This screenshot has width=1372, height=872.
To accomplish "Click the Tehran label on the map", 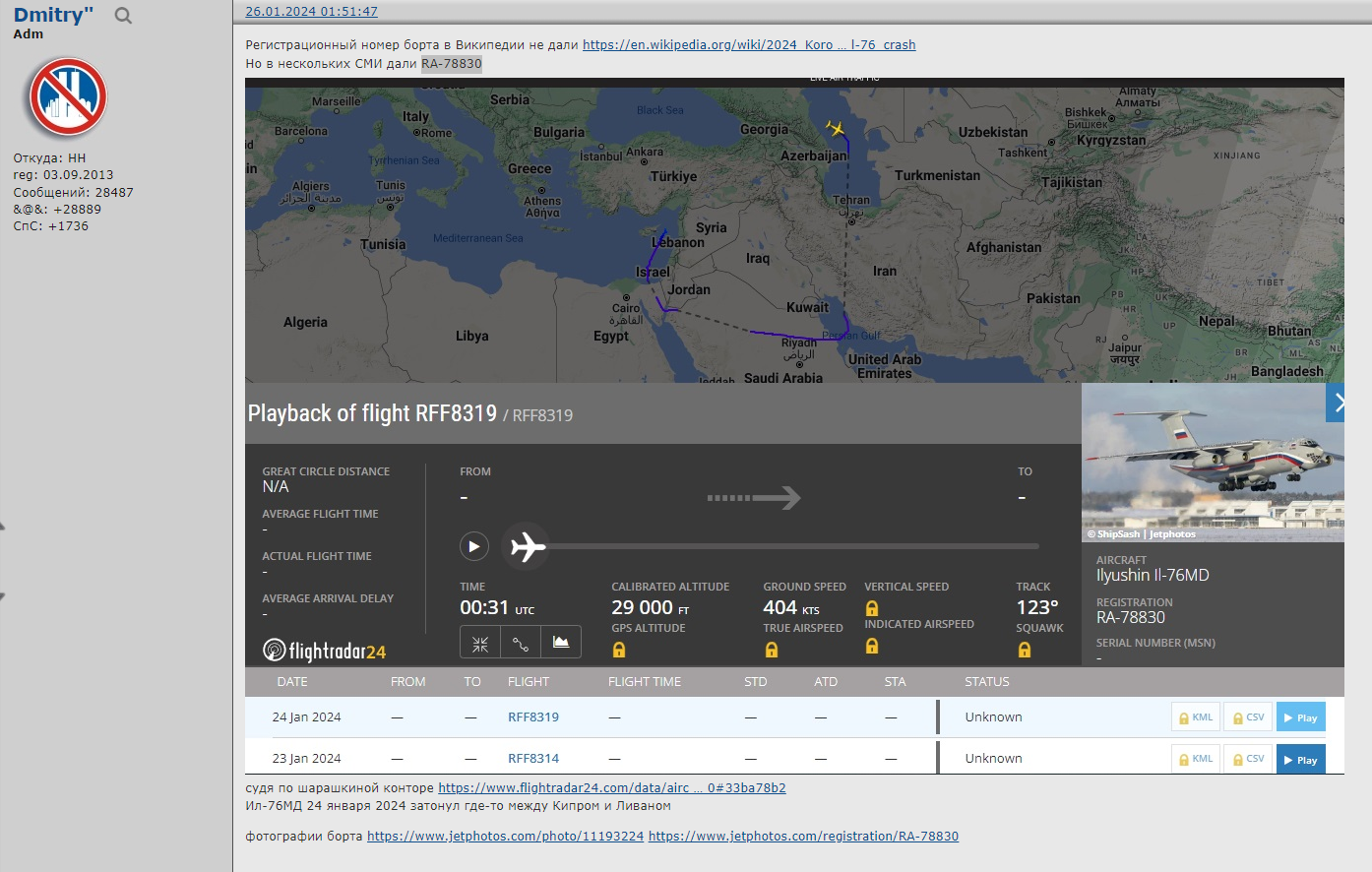I will click(x=851, y=200).
